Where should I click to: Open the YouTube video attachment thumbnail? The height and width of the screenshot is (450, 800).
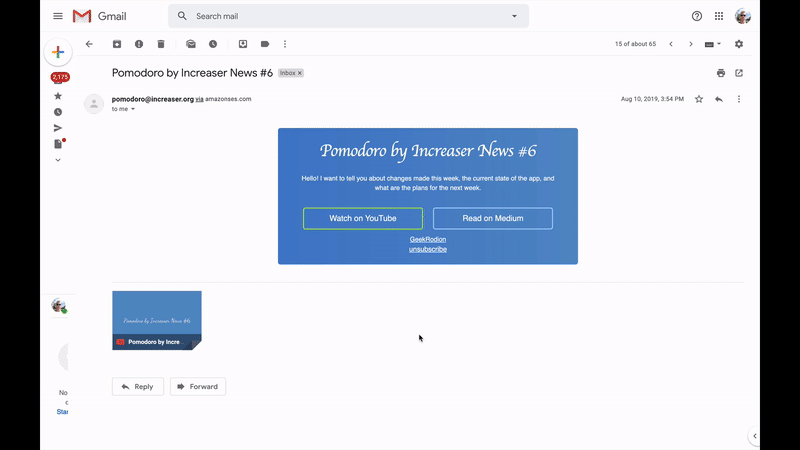pyautogui.click(x=157, y=320)
